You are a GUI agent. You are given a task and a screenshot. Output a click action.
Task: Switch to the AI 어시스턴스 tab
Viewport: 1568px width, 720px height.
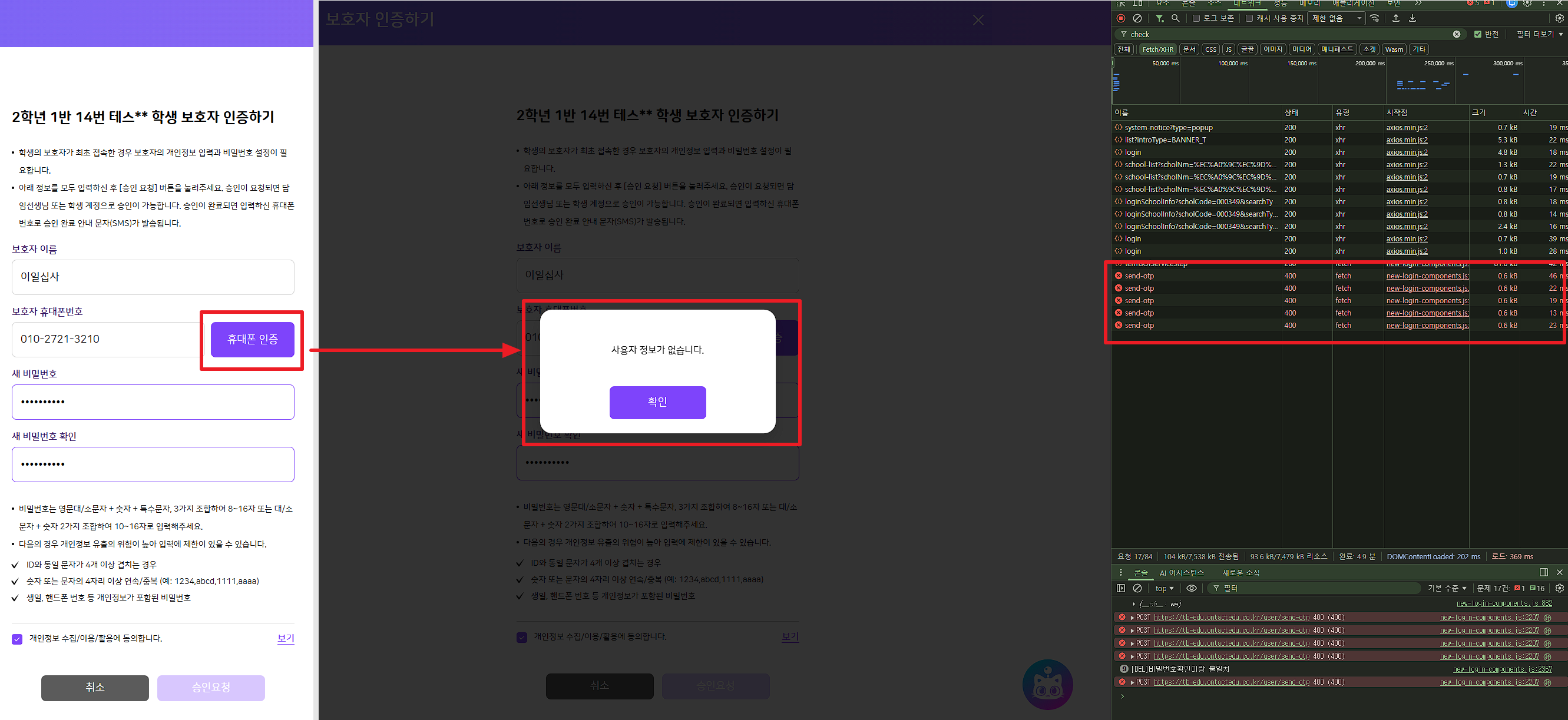tap(1181, 573)
